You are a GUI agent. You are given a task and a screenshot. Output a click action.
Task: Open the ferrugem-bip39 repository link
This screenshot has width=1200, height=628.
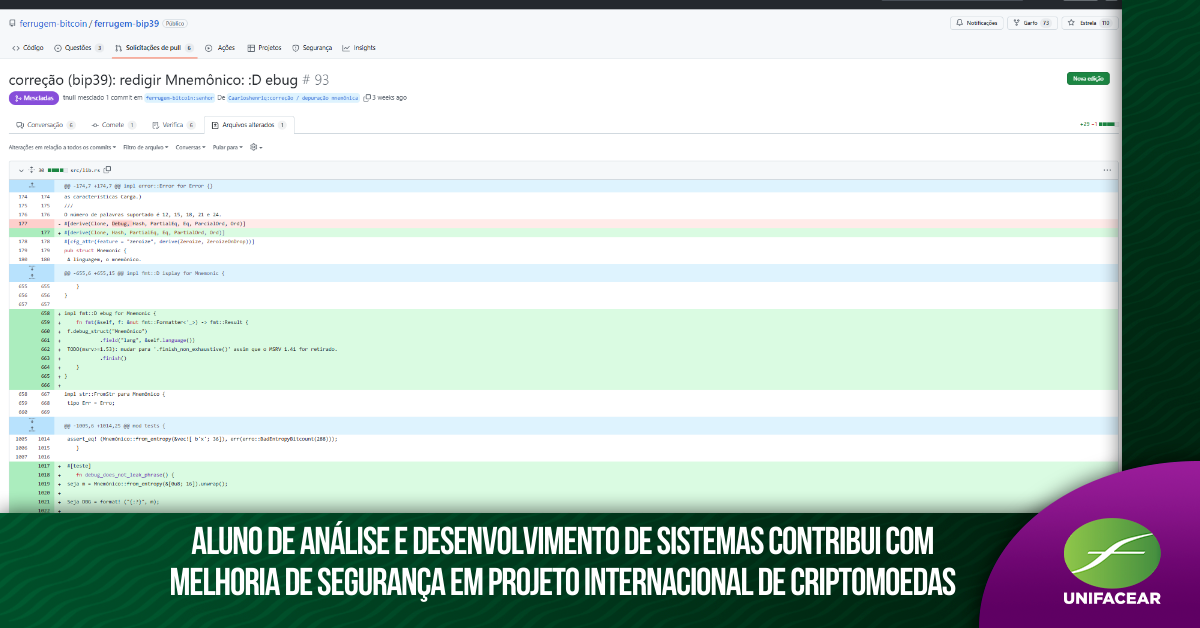click(x=126, y=23)
